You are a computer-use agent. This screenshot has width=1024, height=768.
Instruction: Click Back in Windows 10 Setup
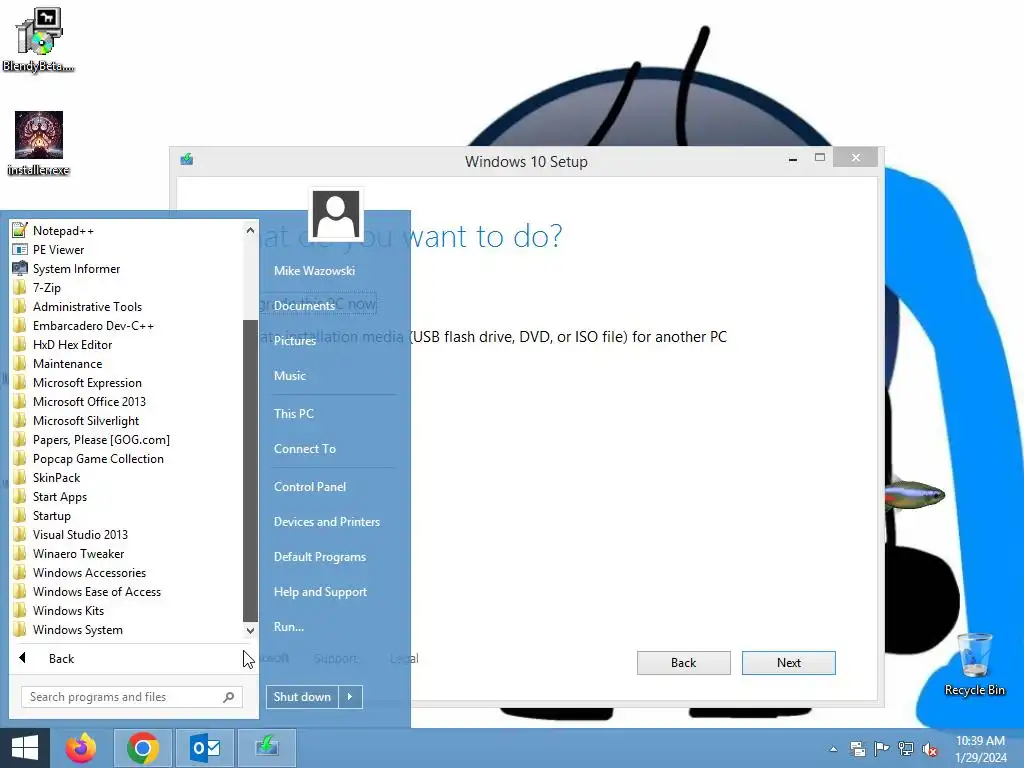click(x=684, y=663)
